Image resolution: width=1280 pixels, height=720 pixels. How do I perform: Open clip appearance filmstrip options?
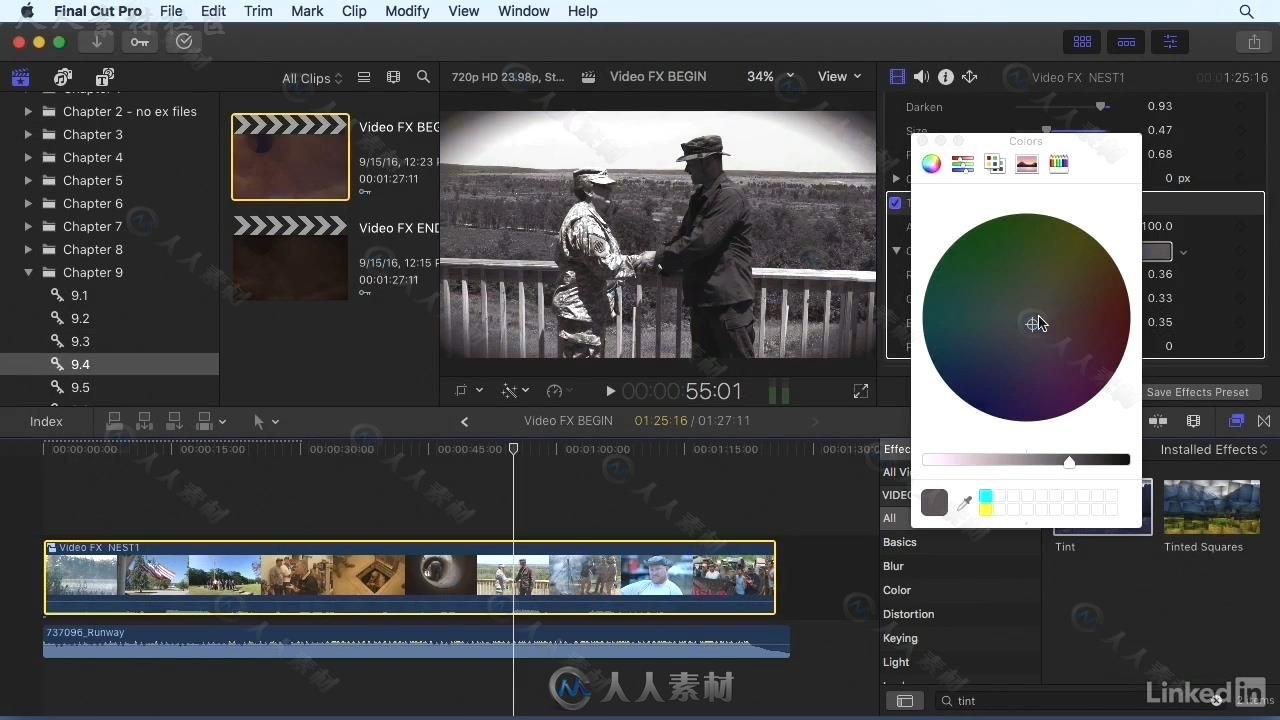pyautogui.click(x=393, y=77)
